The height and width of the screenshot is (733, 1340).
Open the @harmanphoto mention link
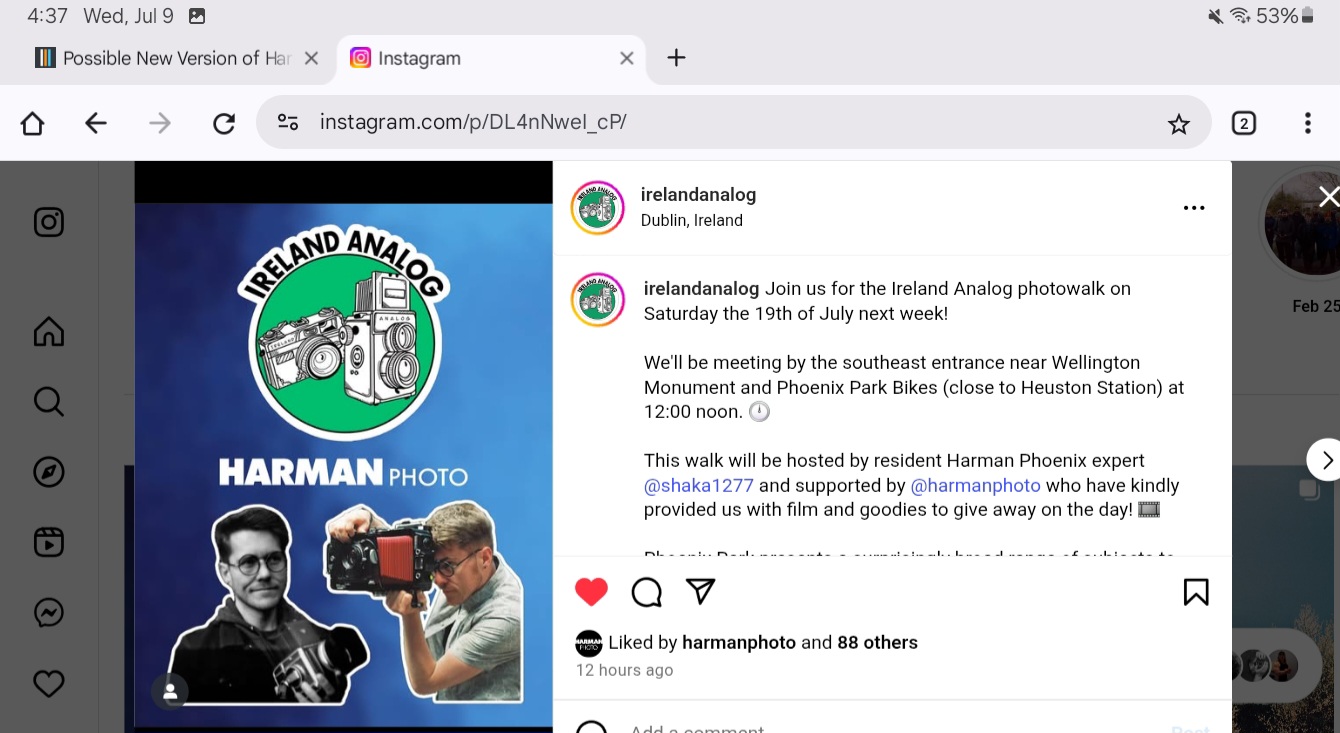[976, 485]
